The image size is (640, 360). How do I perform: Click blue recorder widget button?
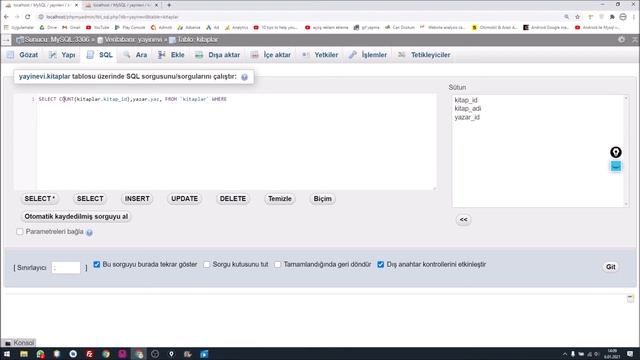click(x=616, y=167)
